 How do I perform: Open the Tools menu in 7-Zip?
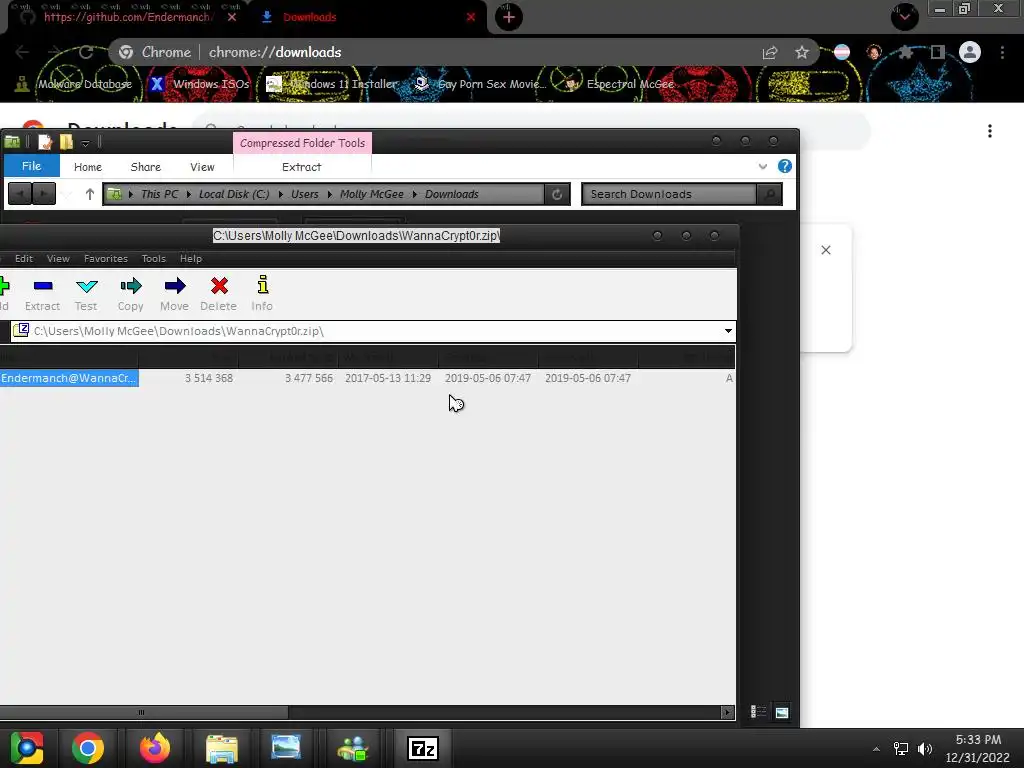pos(153,259)
